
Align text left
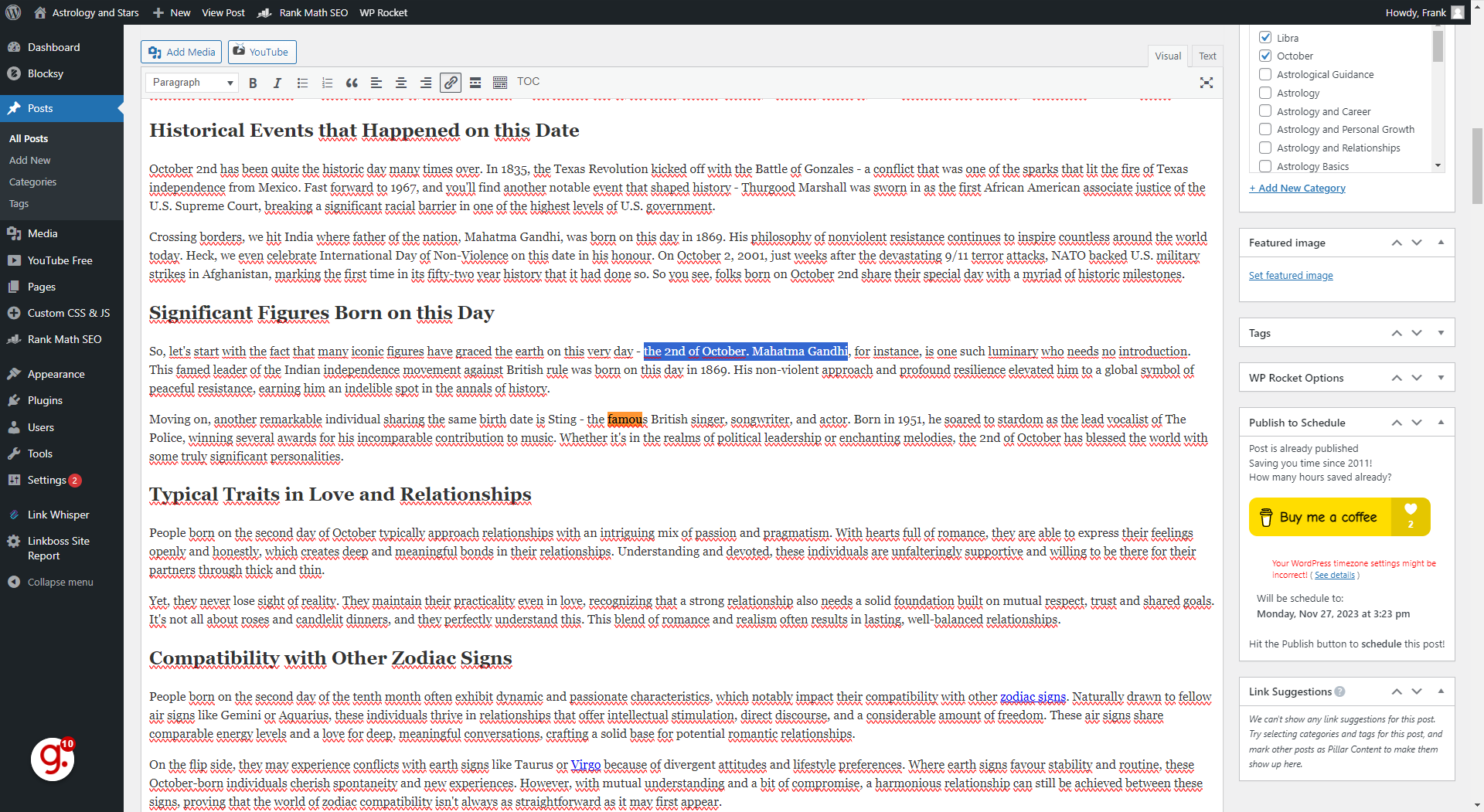pyautogui.click(x=376, y=83)
